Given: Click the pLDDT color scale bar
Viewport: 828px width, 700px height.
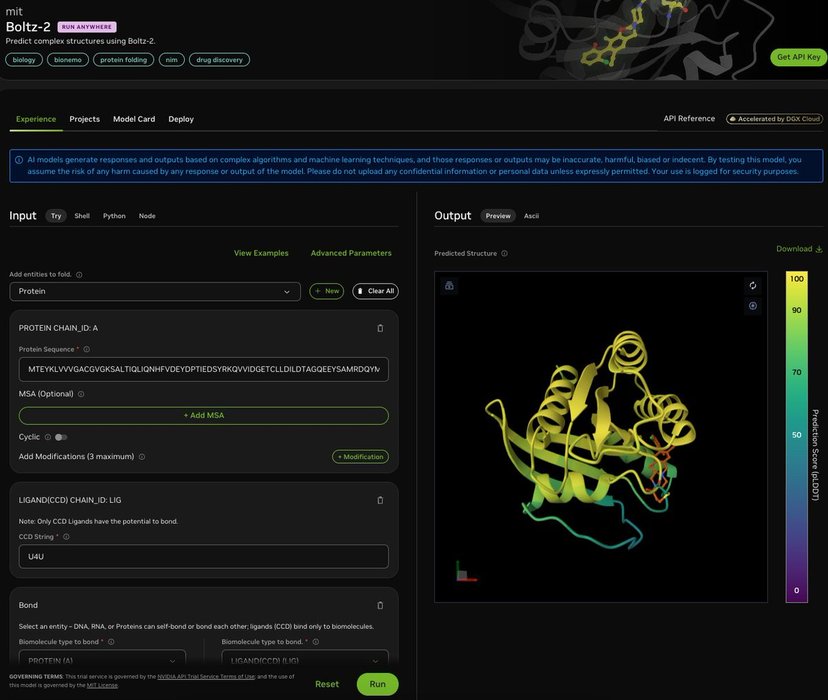Looking at the screenshot, I should pos(796,437).
